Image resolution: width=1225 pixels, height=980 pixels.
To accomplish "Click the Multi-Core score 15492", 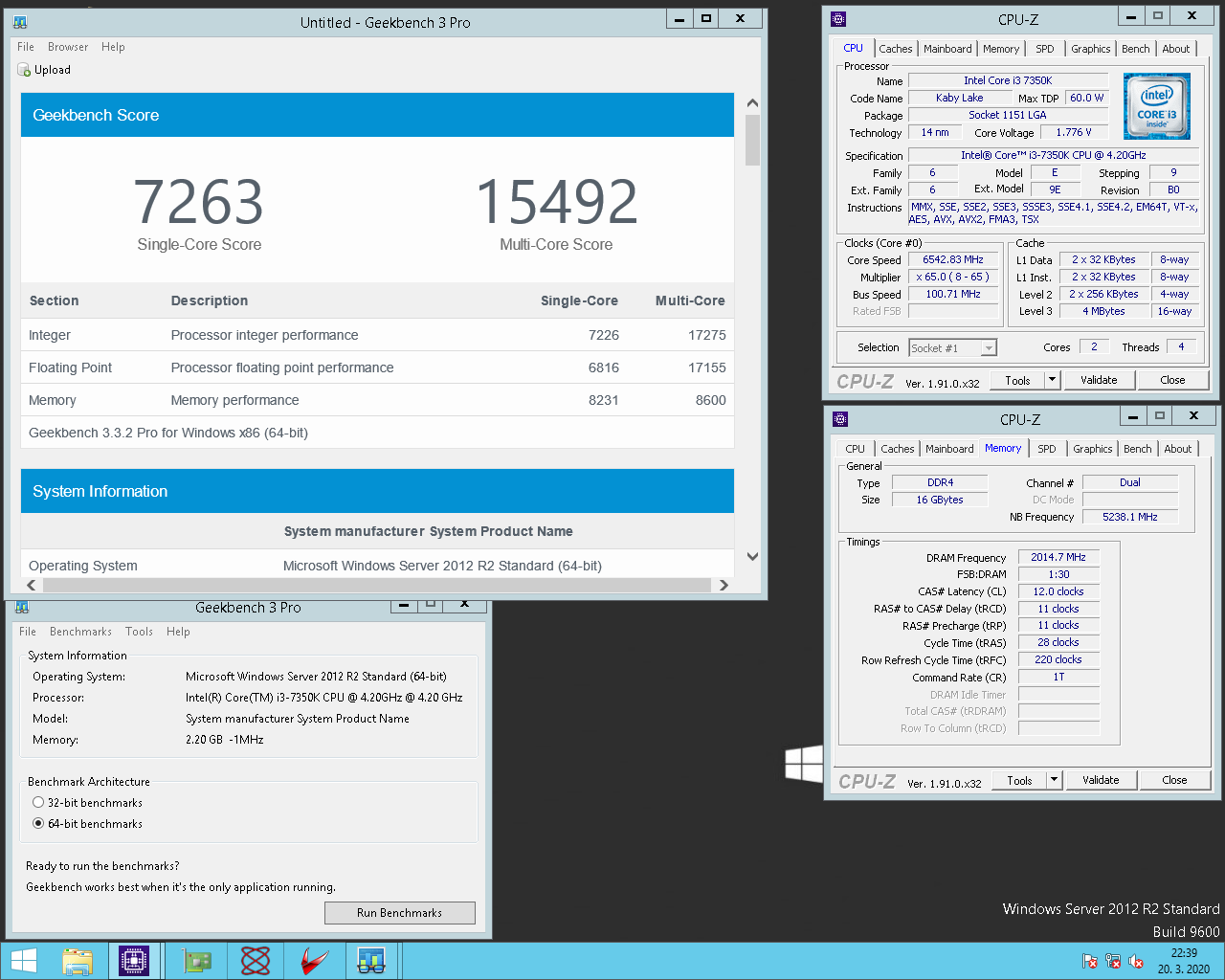I will [556, 202].
